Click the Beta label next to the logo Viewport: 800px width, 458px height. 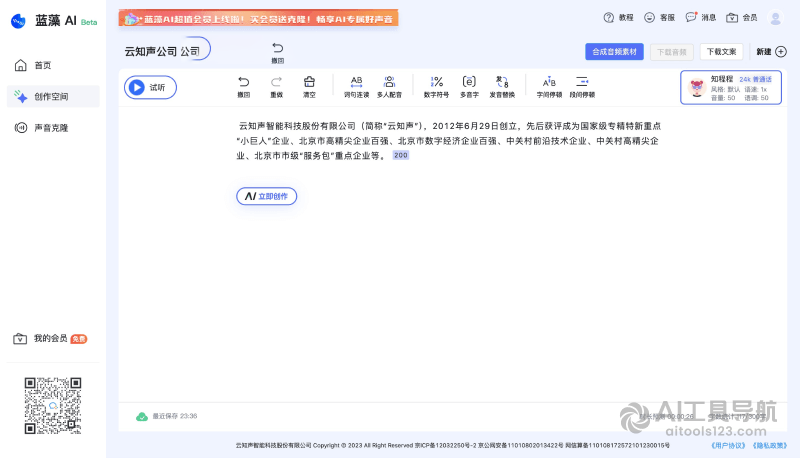click(89, 22)
